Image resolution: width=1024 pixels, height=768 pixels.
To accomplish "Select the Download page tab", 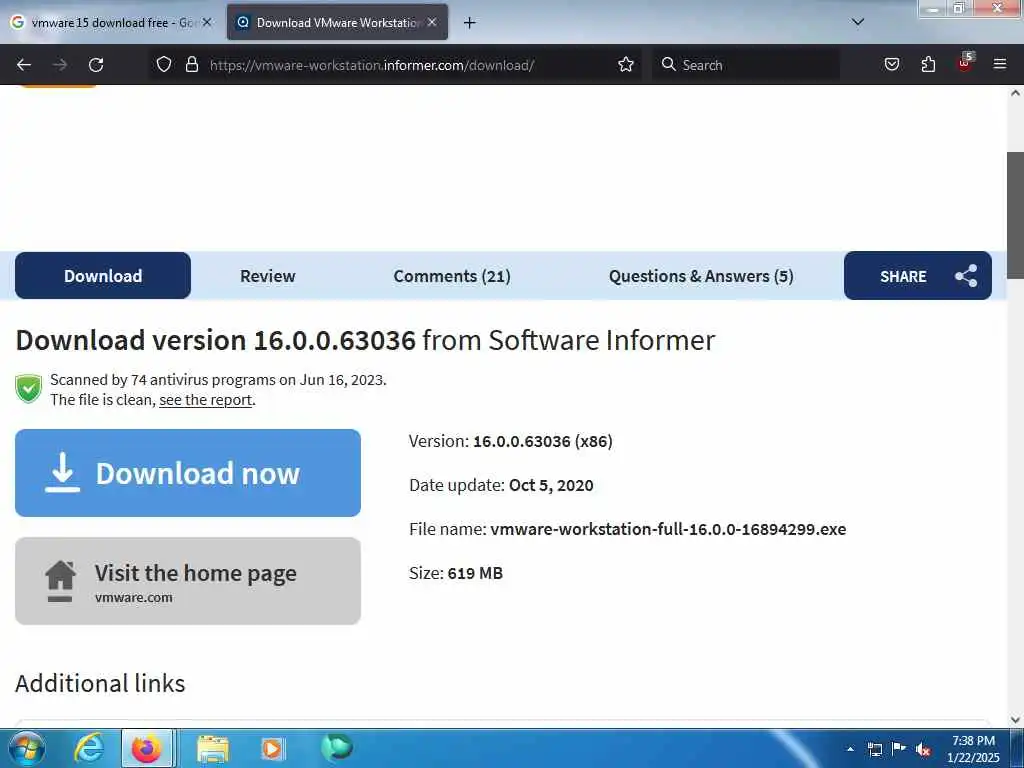I will pyautogui.click(x=103, y=276).
